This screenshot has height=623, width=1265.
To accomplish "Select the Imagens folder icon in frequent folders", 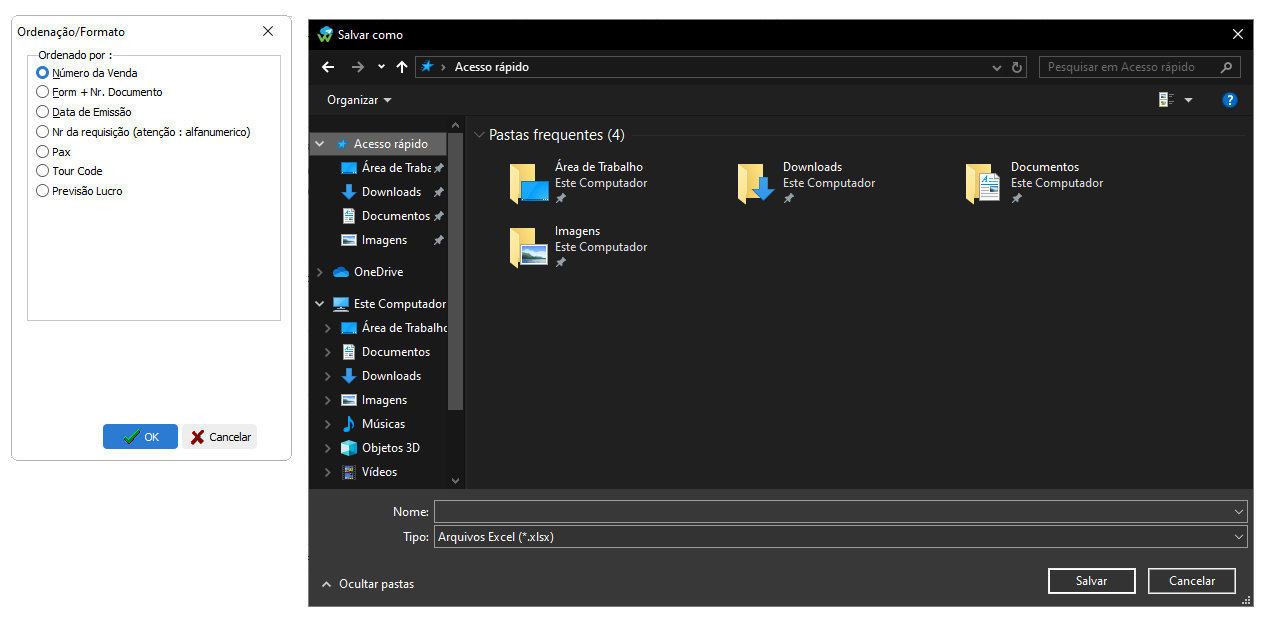I will coord(529,247).
